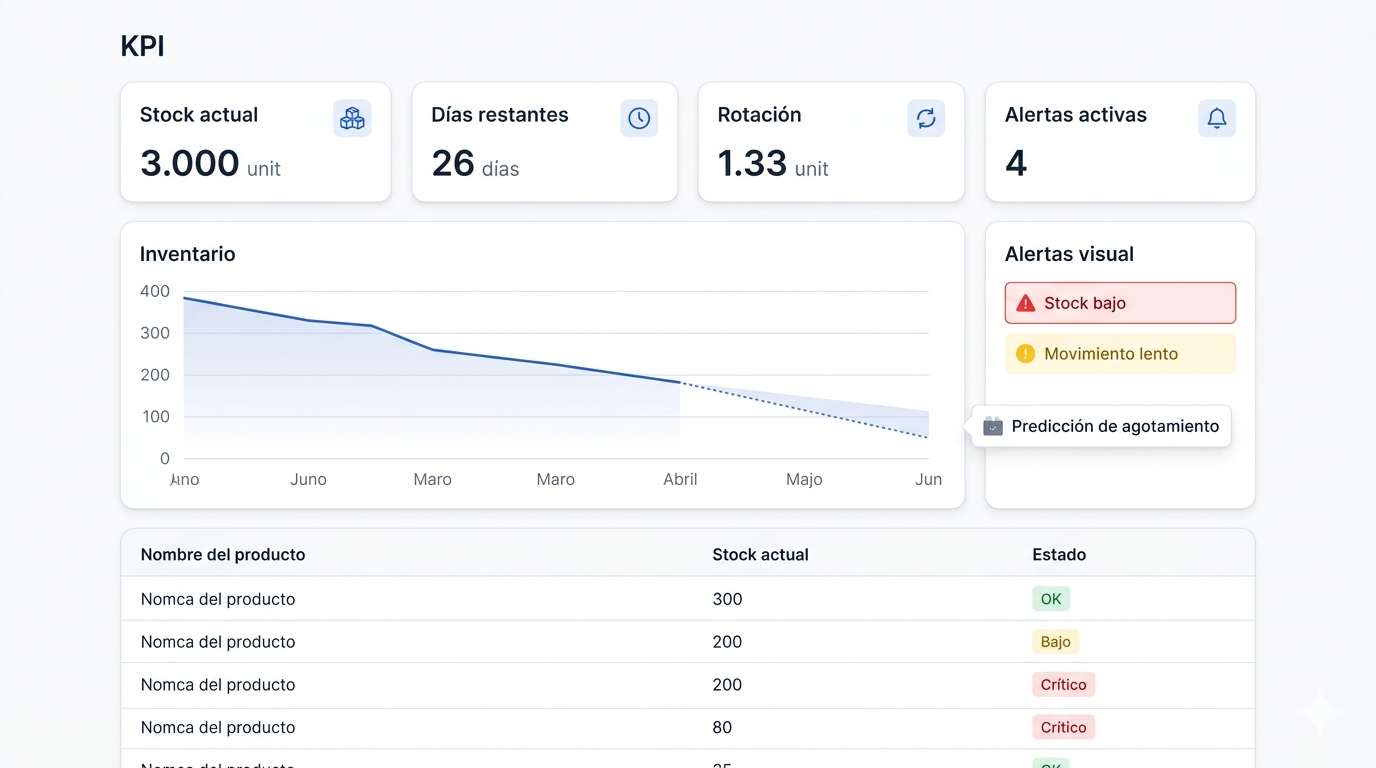The image size is (1376, 768).
Task: Select the Bajo status badge in second row
Action: (x=1055, y=641)
